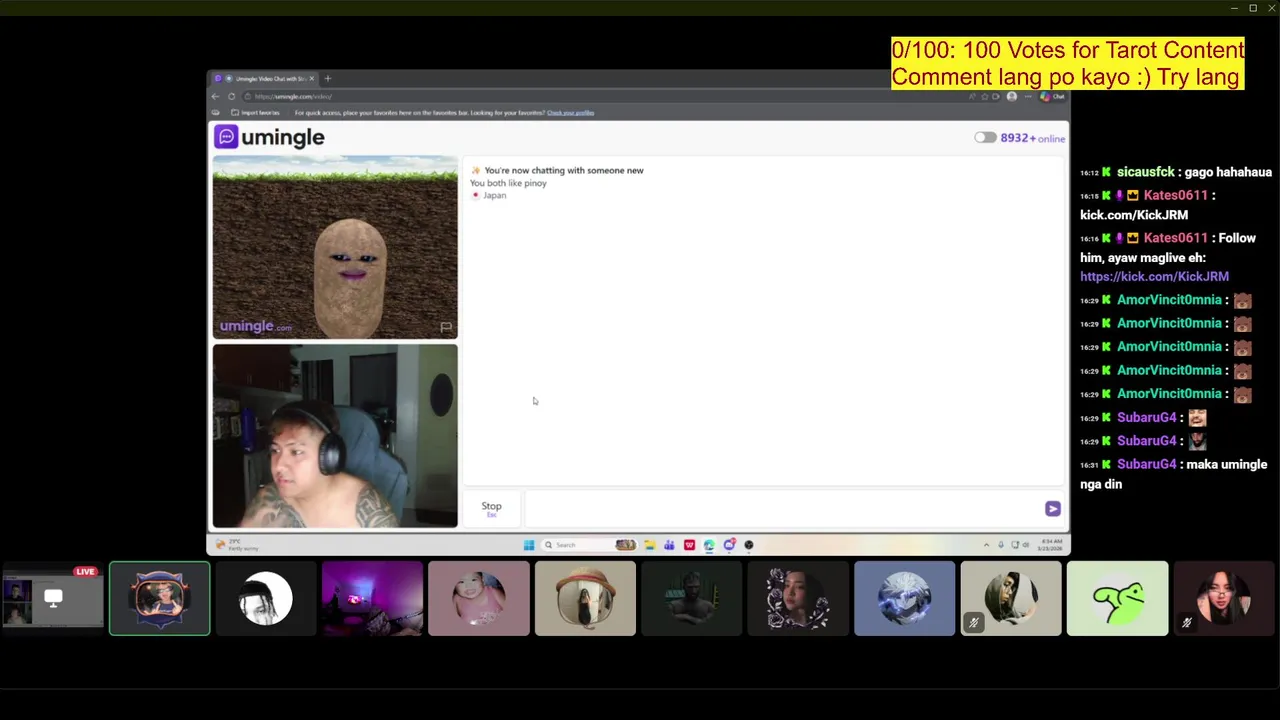
Task: Click the SubaruG4 'maka umingle nga din' message
Action: [1173, 474]
